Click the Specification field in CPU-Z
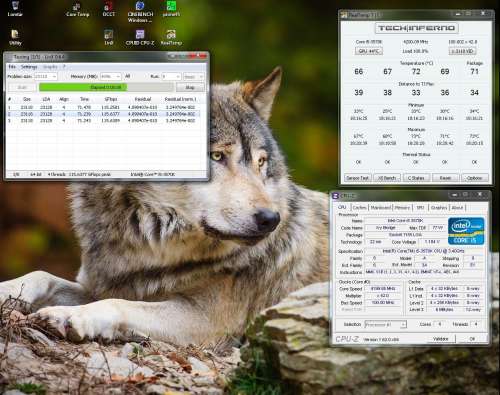This screenshot has width=500, height=395. [423, 251]
